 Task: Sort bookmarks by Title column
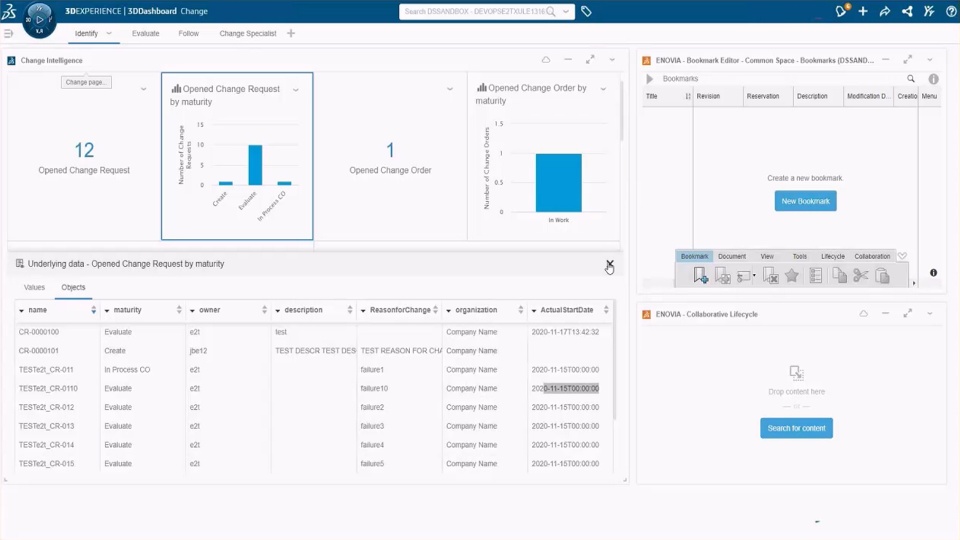click(688, 96)
